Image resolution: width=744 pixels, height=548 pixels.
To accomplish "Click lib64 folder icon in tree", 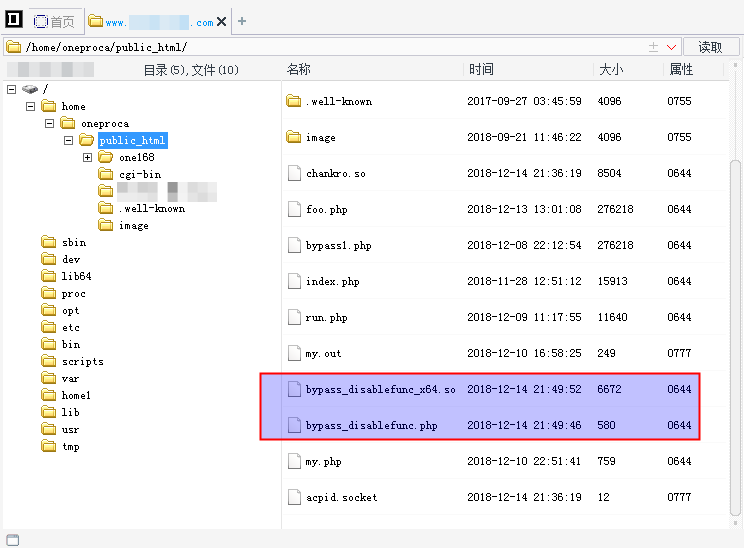I will [49, 276].
